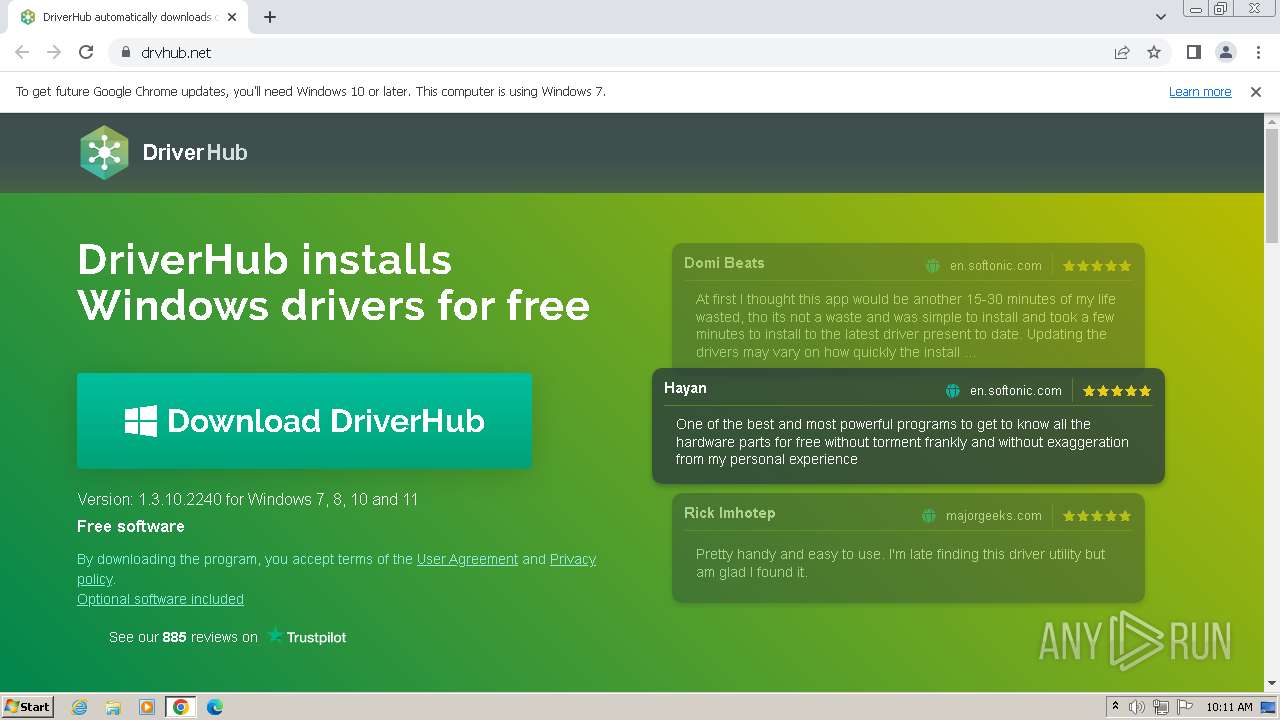
Task: Open en.softonic.com source in Hayan's review
Action: (x=1016, y=391)
